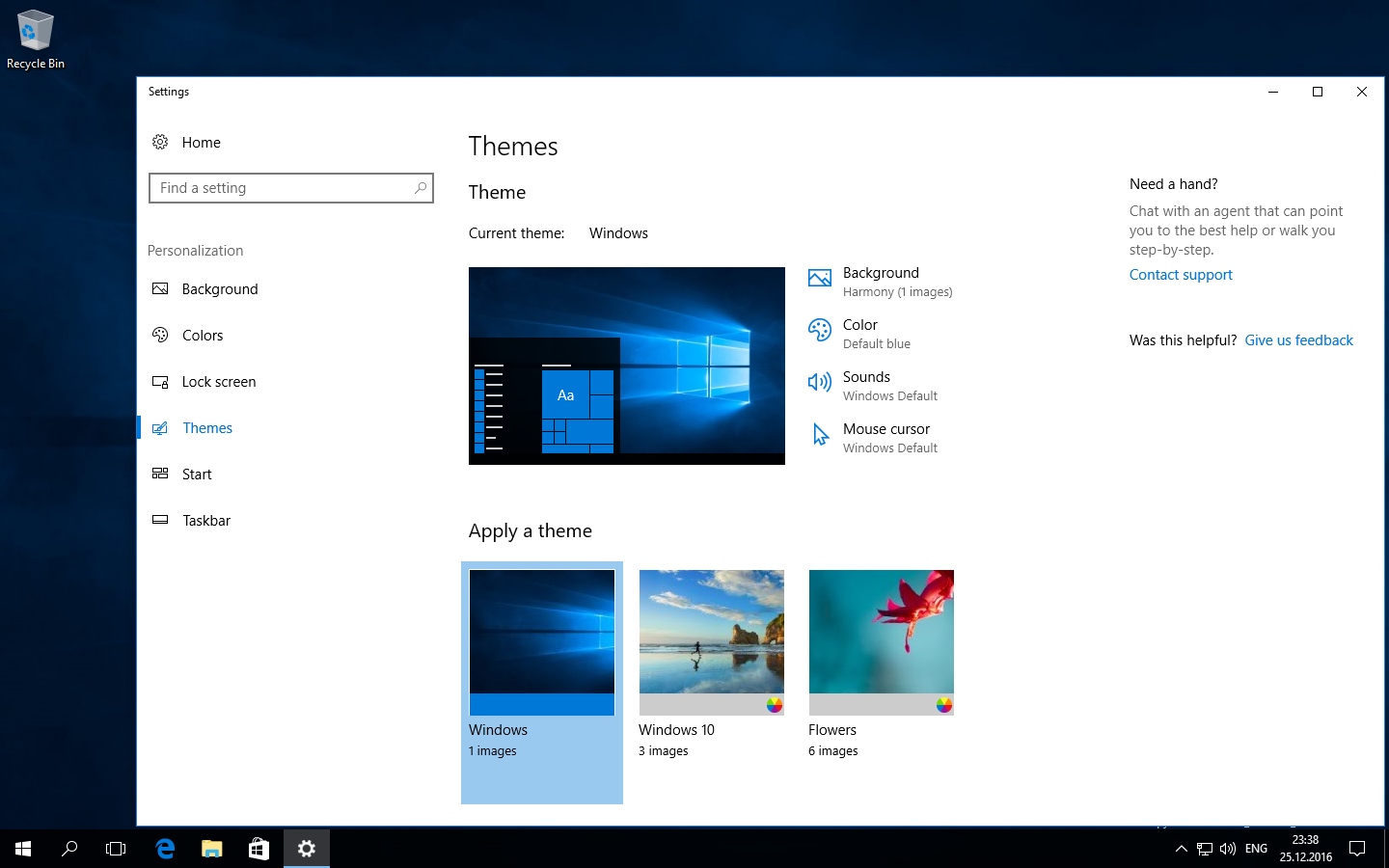Click the Mouse cursor arrow icon
The height and width of the screenshot is (868, 1389).
(820, 435)
